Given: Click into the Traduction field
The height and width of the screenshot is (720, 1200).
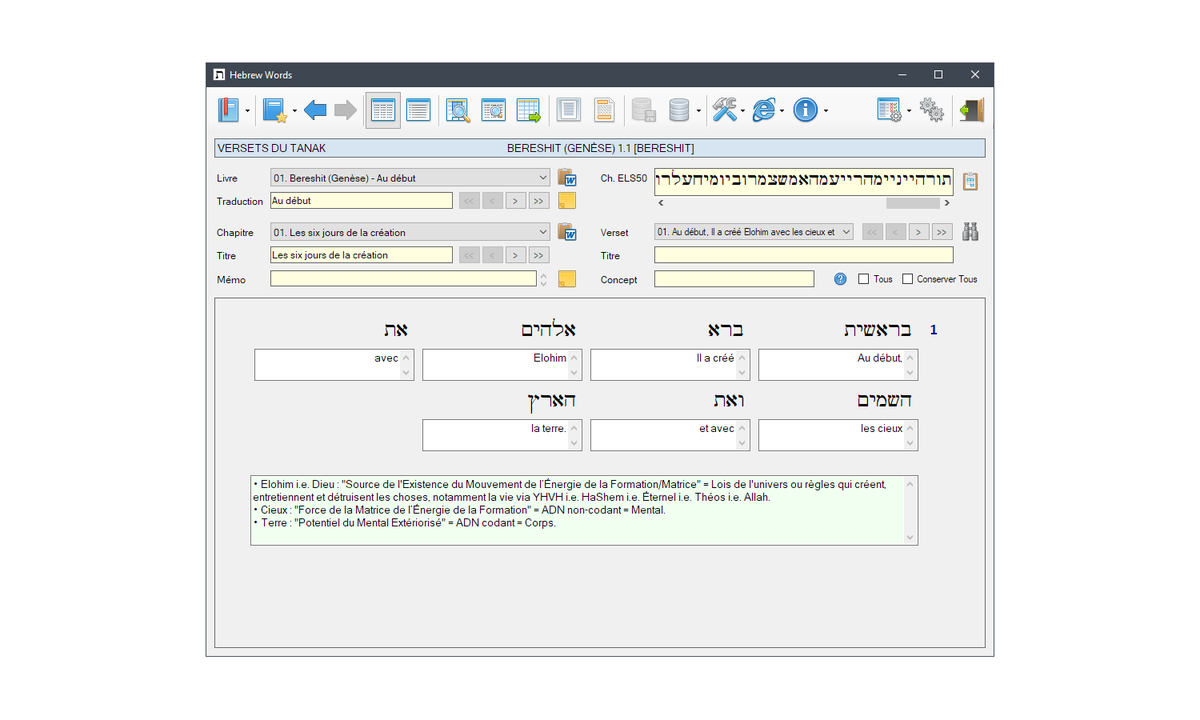Looking at the screenshot, I should tap(361, 201).
